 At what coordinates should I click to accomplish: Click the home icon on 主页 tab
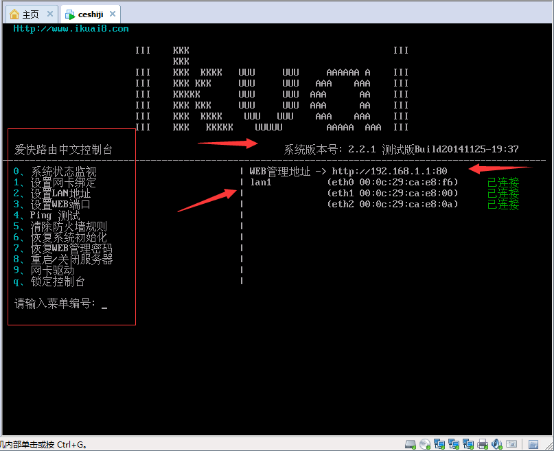click(14, 14)
